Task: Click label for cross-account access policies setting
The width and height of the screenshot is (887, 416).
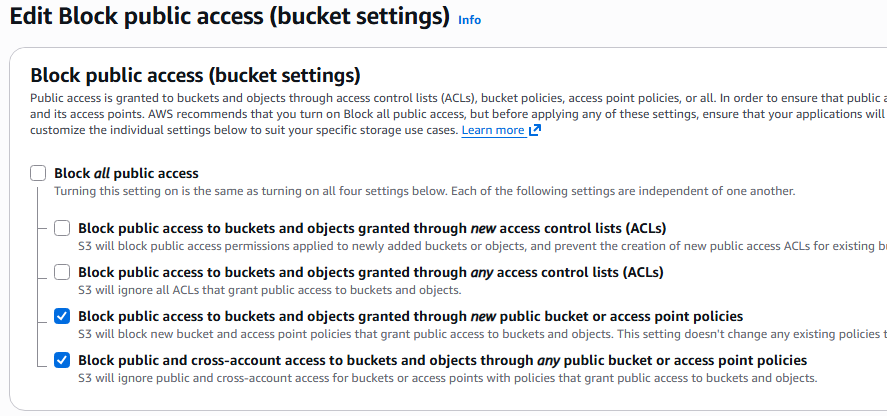Action: click(442, 360)
